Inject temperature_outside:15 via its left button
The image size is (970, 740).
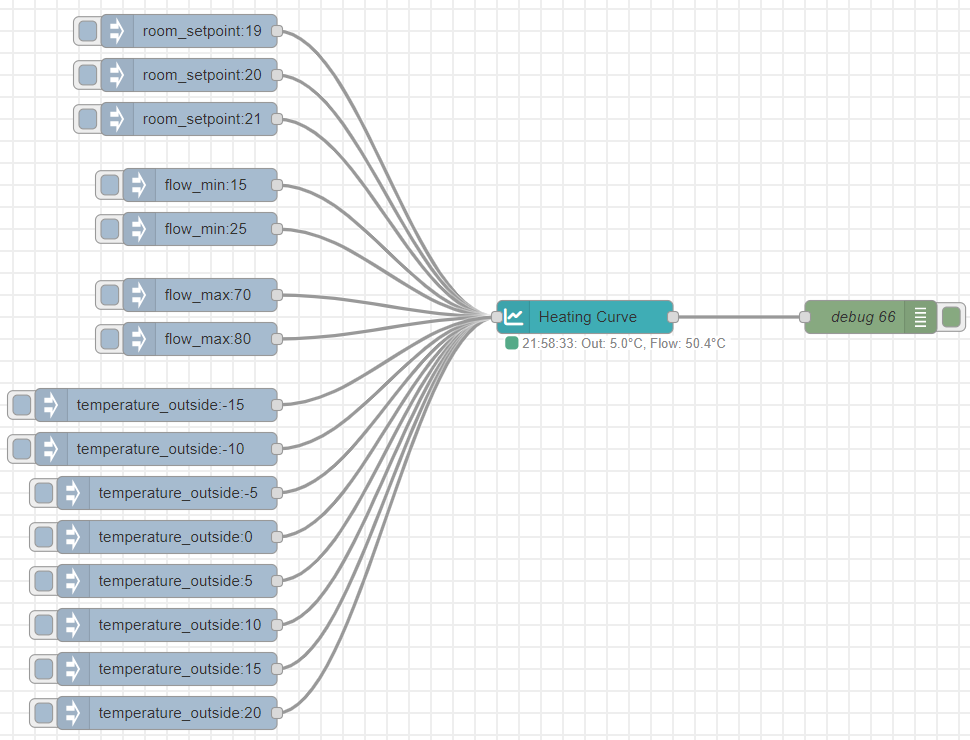44,669
